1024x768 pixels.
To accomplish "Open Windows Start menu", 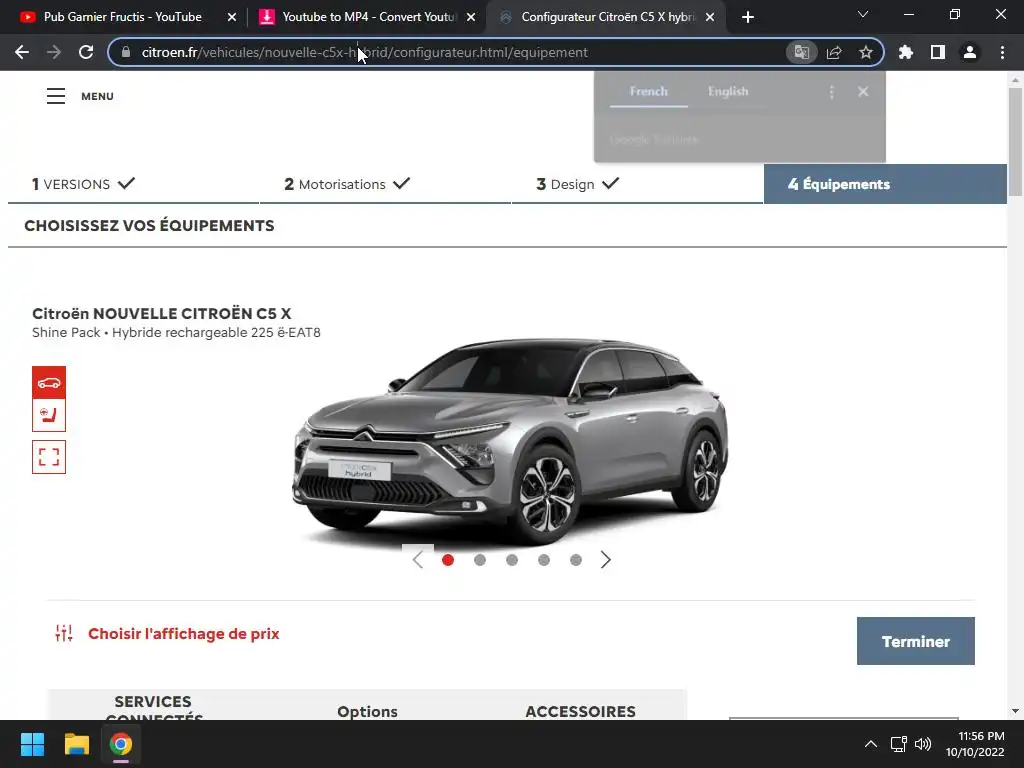I will point(32,744).
